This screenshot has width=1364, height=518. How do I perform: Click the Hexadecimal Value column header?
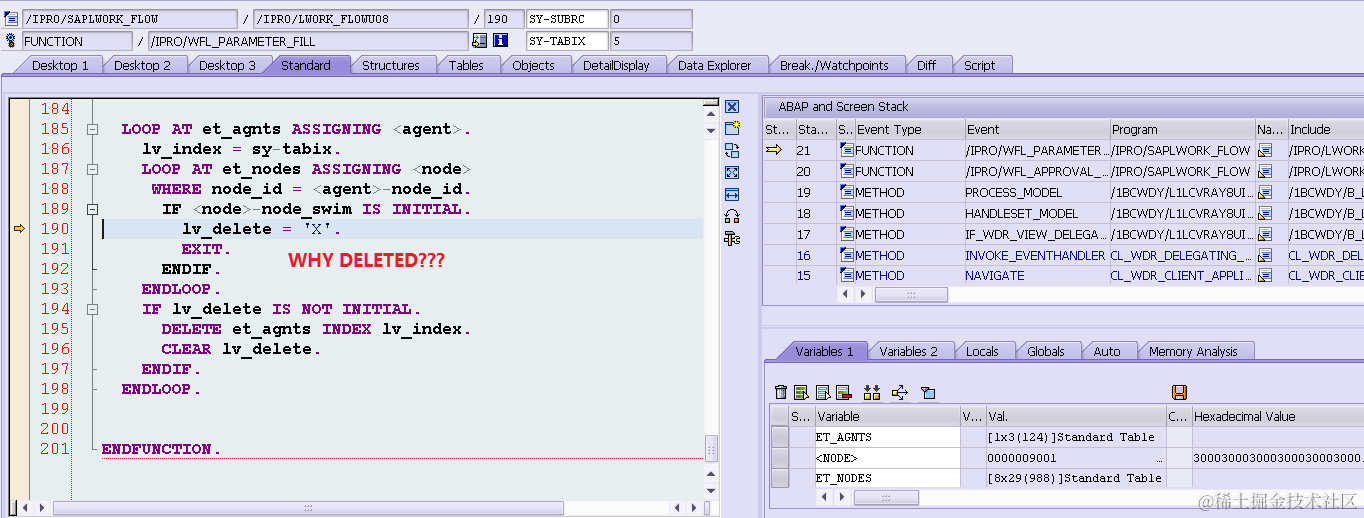pos(1277,416)
